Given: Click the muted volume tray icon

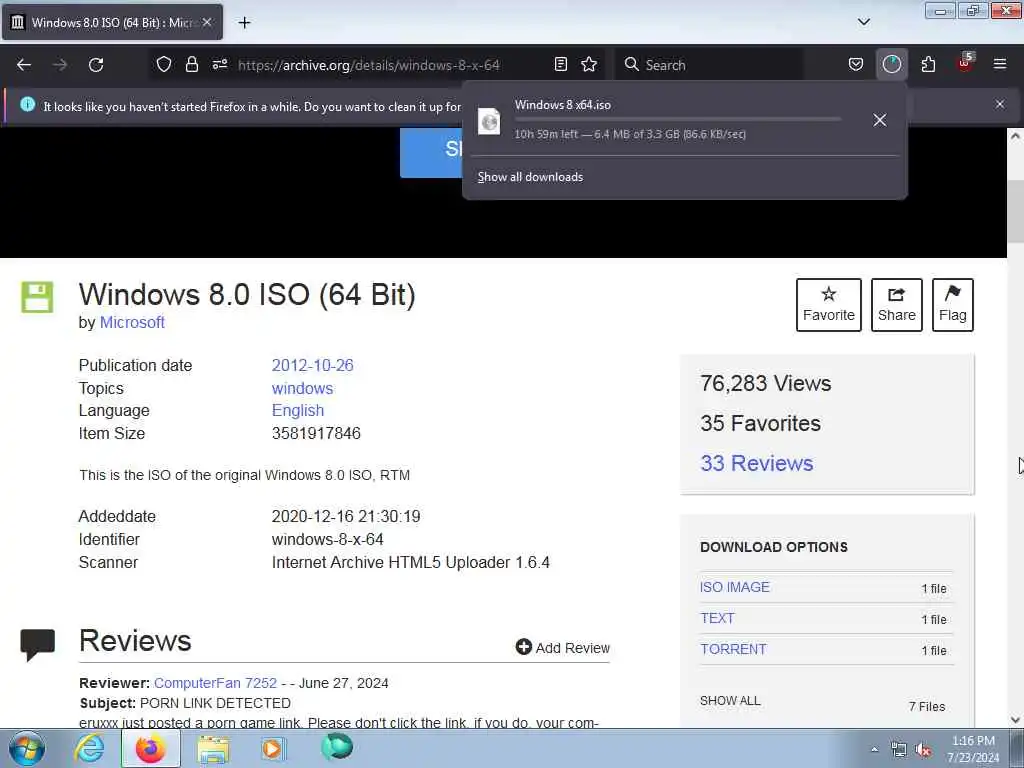Looking at the screenshot, I should click(x=923, y=750).
